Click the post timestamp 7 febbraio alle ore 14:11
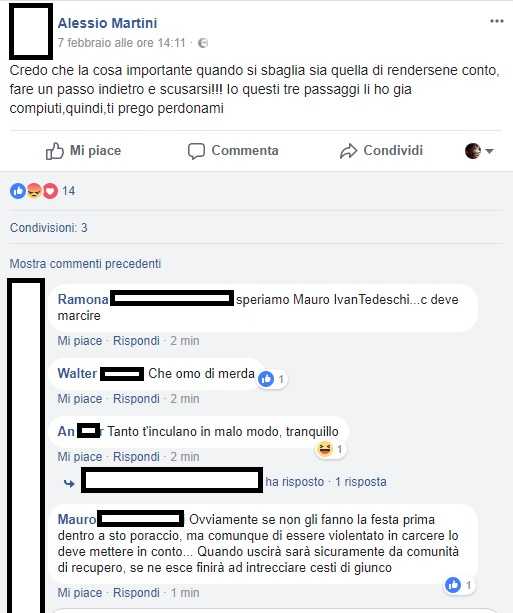This screenshot has height=613, width=513. coord(122,43)
